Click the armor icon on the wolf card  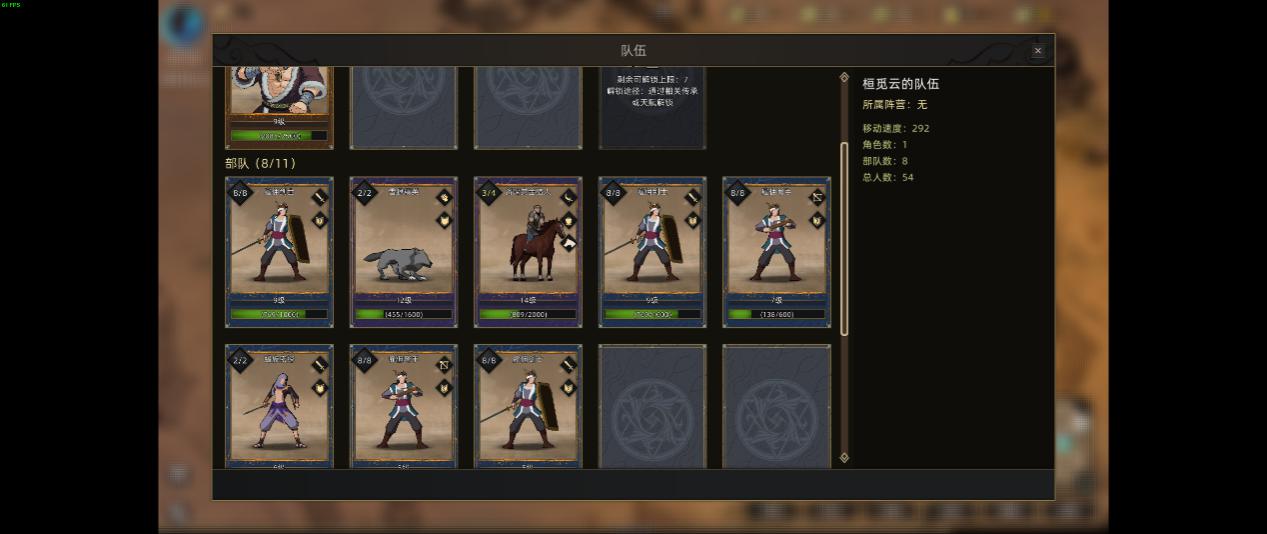click(x=444, y=220)
